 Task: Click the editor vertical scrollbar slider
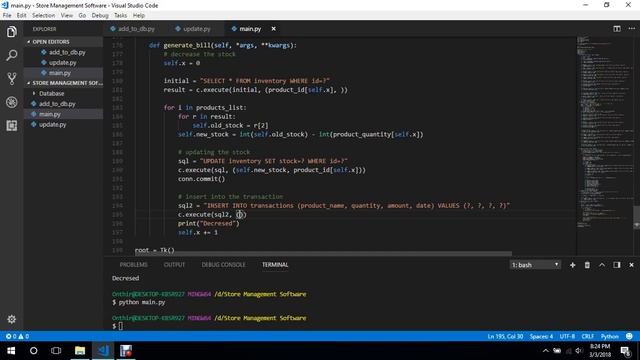(636, 217)
